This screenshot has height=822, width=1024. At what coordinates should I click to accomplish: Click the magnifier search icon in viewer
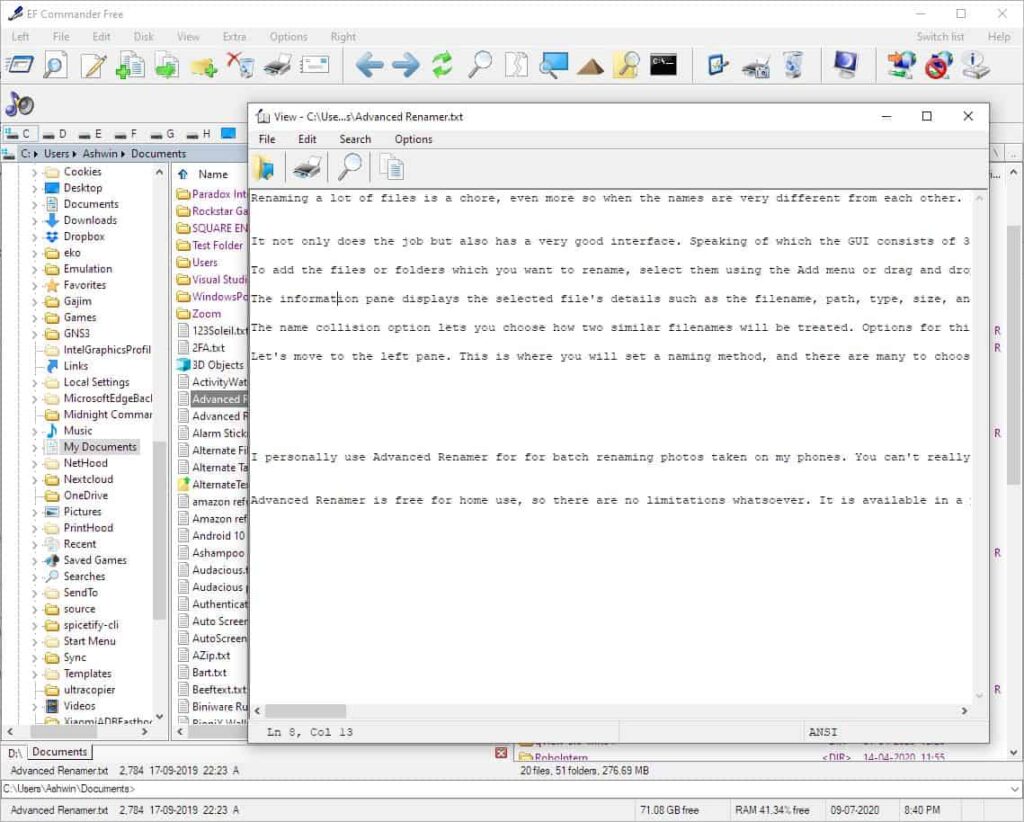pos(349,168)
